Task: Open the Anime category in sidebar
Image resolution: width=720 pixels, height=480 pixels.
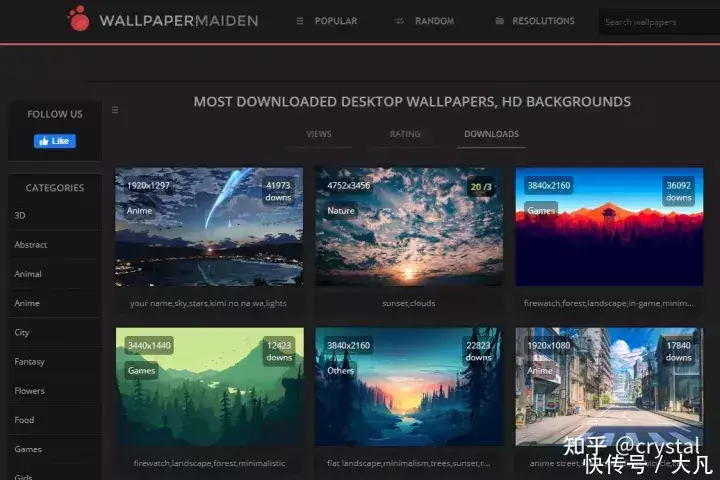Action: click(27, 303)
